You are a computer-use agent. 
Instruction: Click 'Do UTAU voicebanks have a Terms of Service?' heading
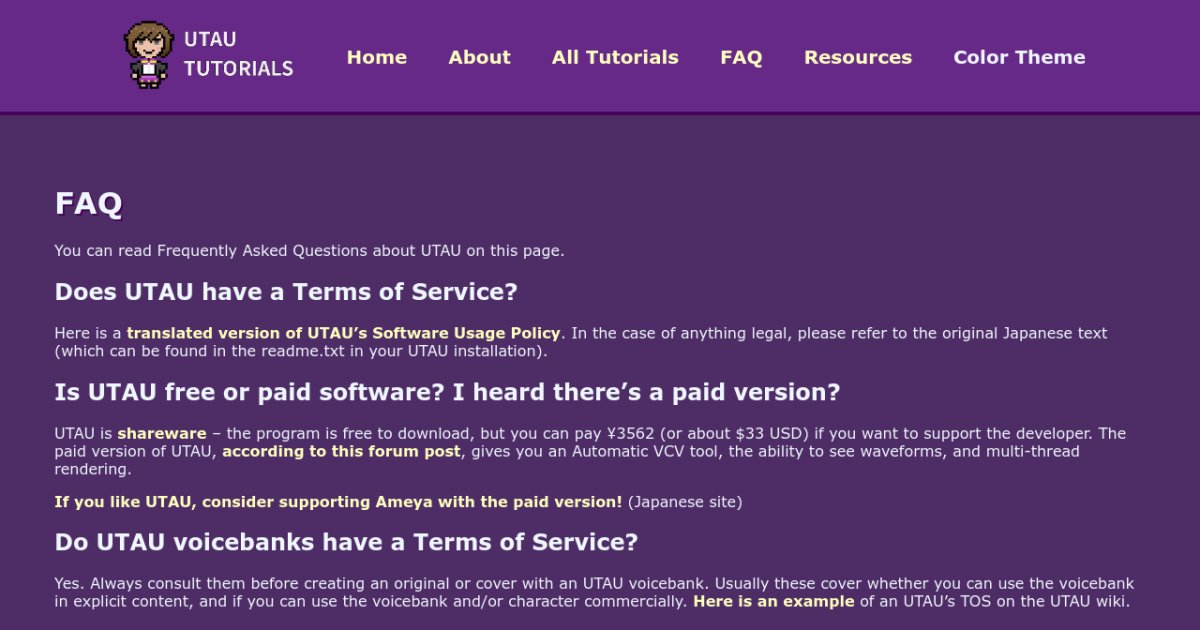(x=346, y=542)
